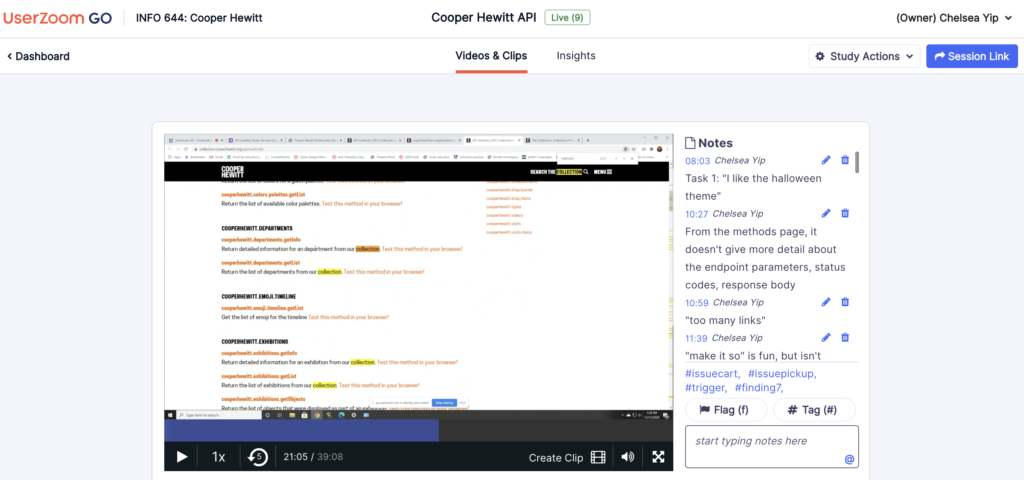Image resolution: width=1024 pixels, height=480 pixels.
Task: Select the #trigger tag
Action: pyautogui.click(x=706, y=388)
